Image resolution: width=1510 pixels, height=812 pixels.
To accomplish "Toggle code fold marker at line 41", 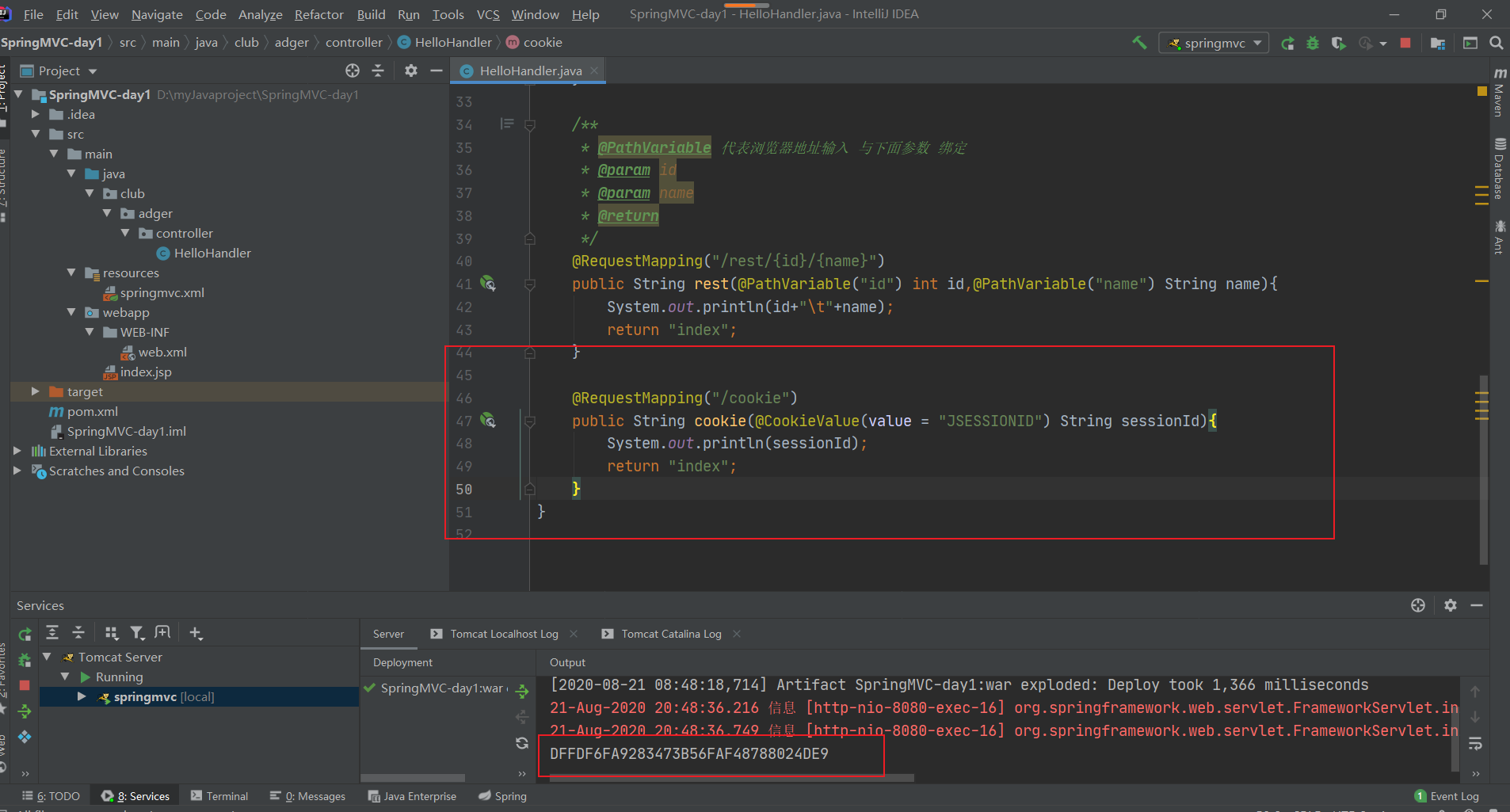I will 530,284.
